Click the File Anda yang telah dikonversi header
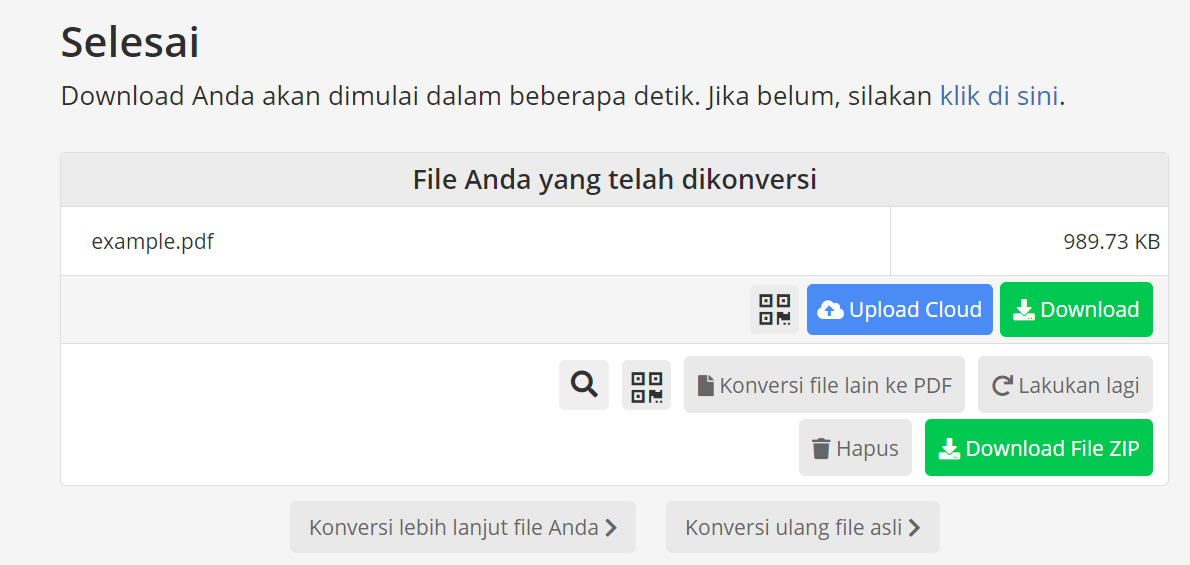1190x565 pixels. 614,180
